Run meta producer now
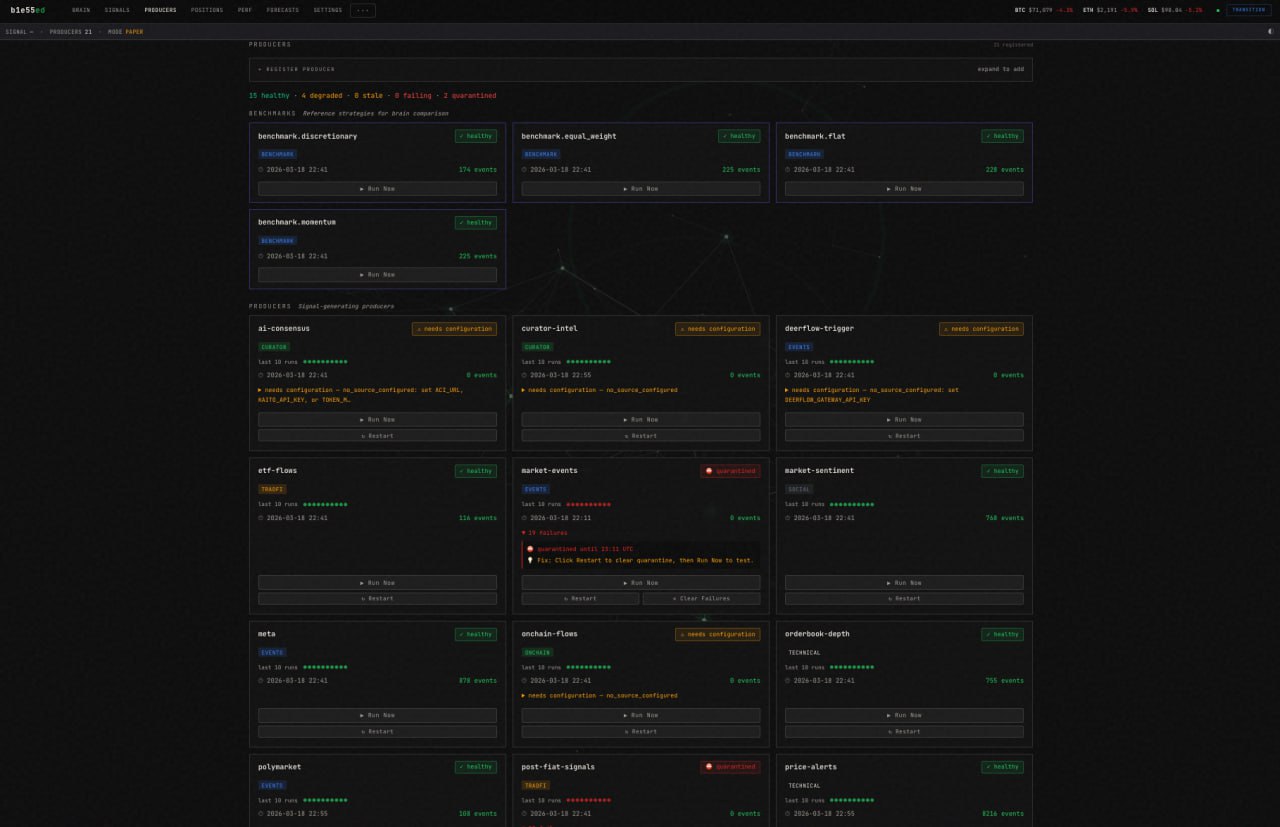Screen dimensions: 1280x827 click(x=377, y=715)
